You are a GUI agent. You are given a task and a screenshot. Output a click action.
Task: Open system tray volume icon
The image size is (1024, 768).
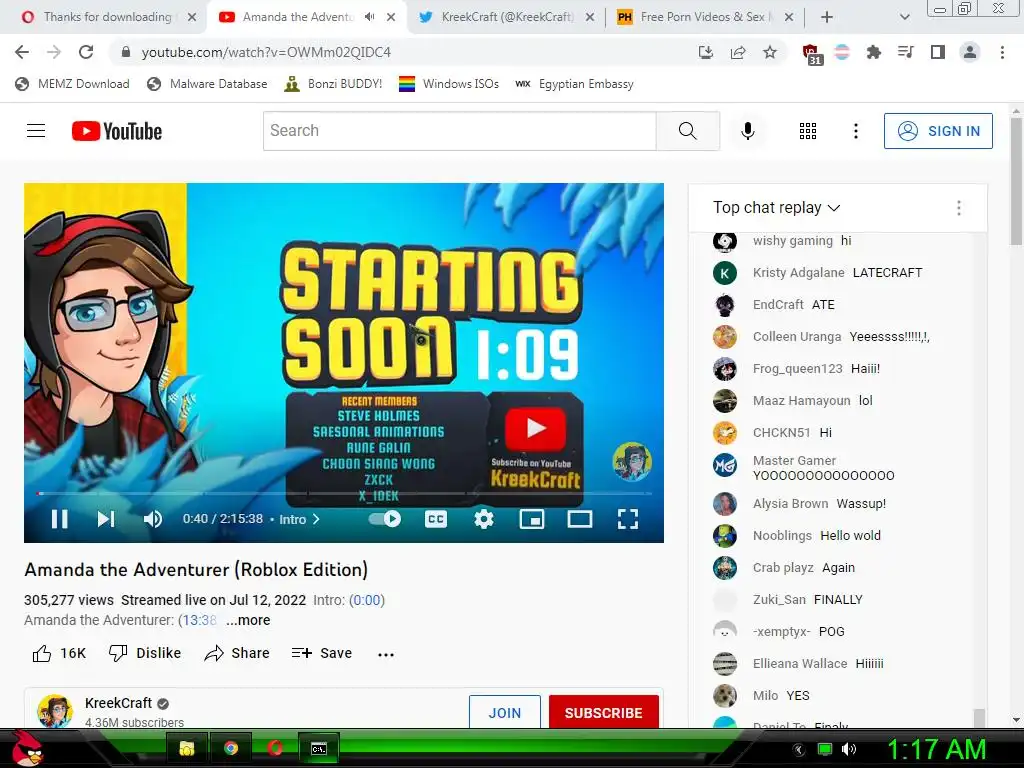848,749
